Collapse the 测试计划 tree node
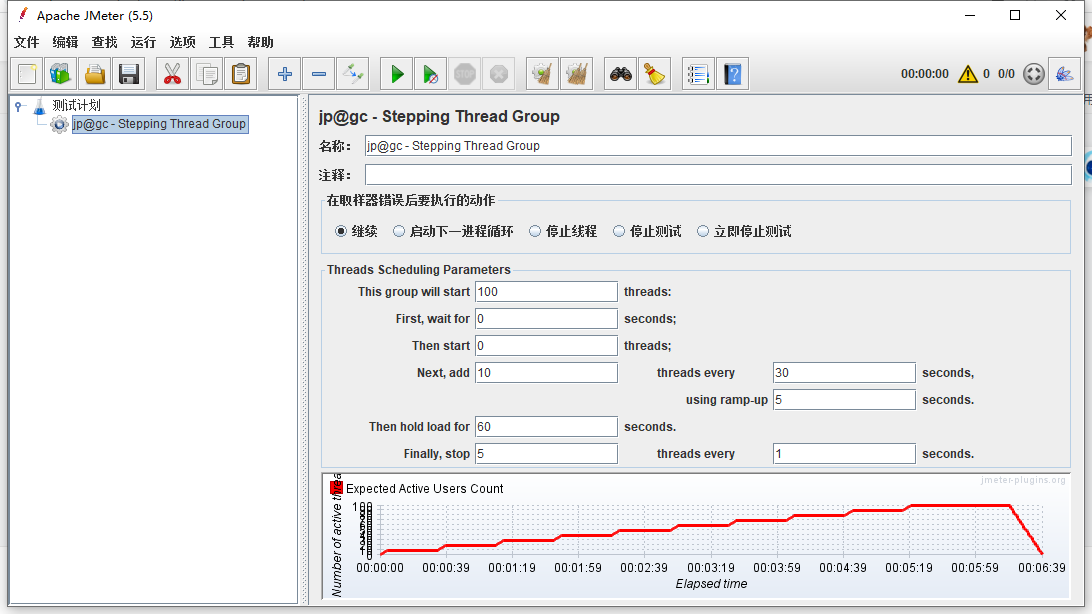This screenshot has width=1092, height=614. (20, 106)
